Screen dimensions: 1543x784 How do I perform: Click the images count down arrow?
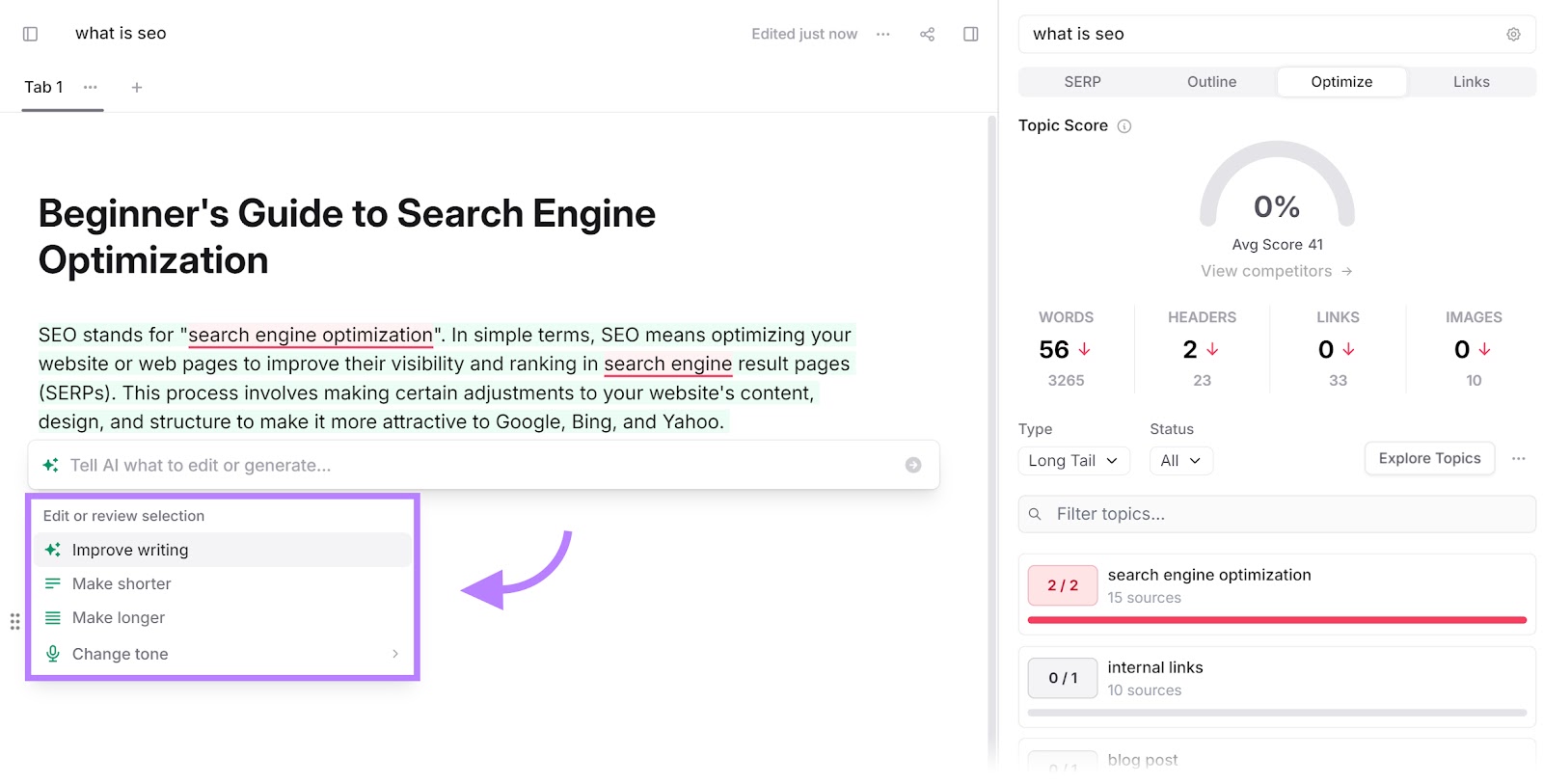(1484, 349)
